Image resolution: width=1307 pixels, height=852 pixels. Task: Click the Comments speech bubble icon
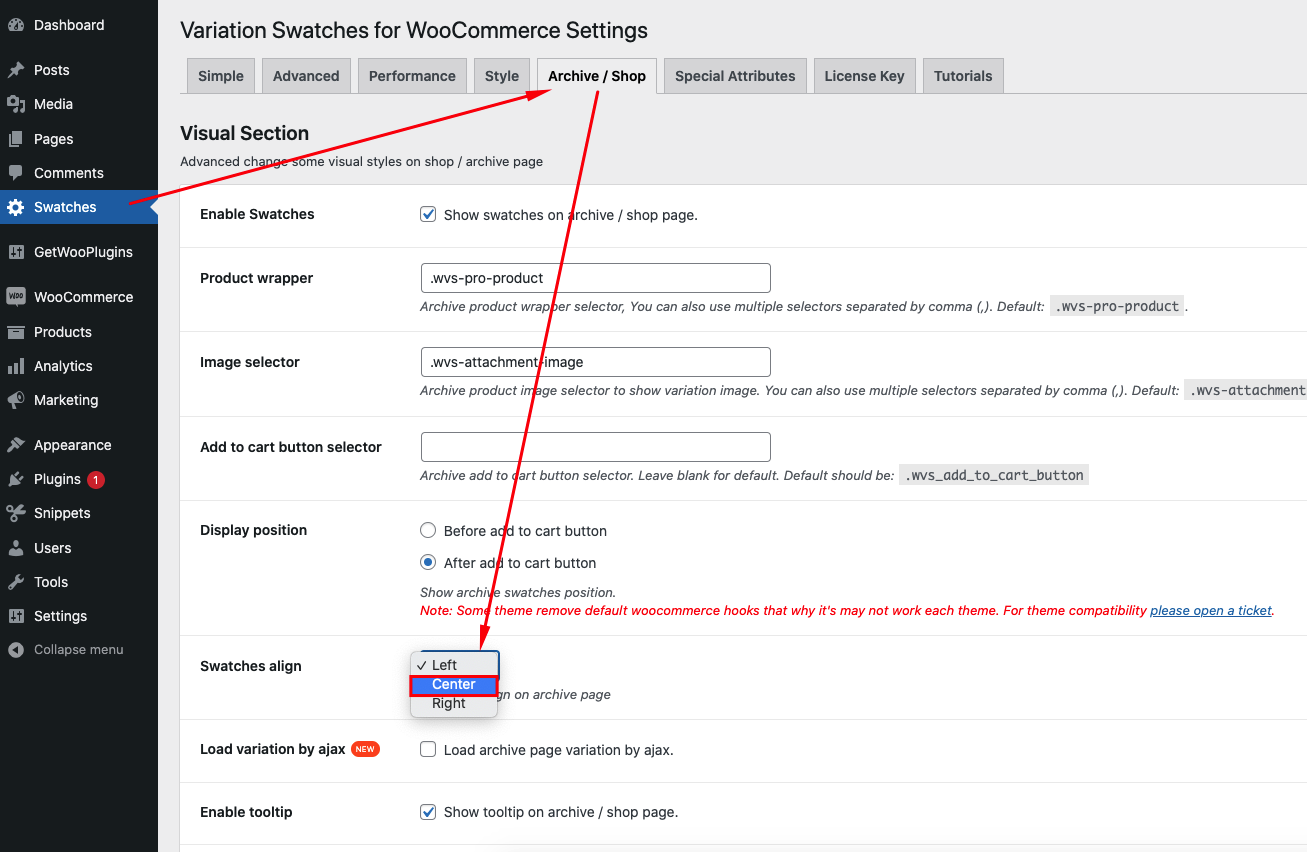pyautogui.click(x=15, y=173)
